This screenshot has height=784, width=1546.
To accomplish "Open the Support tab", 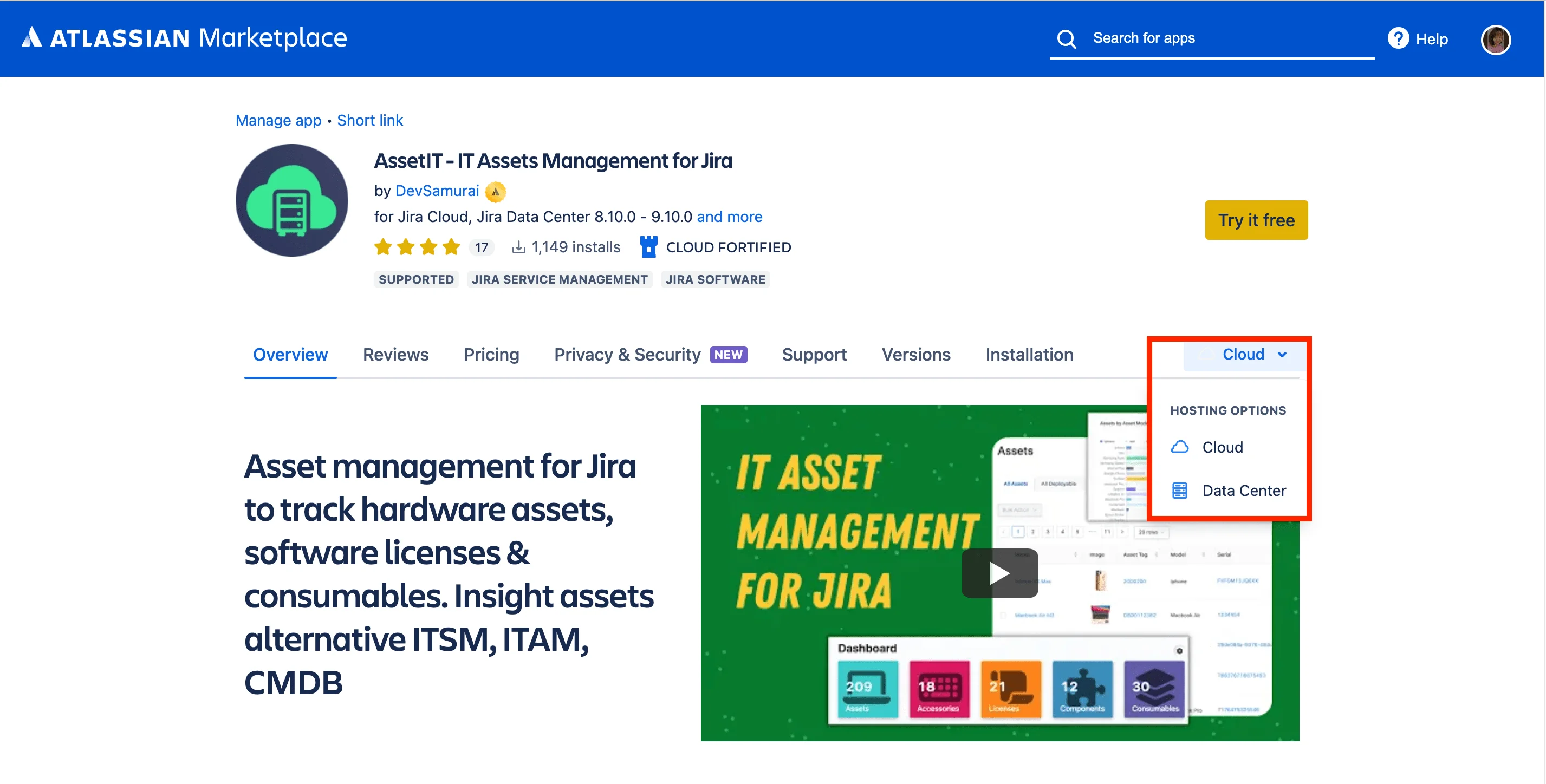I will tap(814, 355).
